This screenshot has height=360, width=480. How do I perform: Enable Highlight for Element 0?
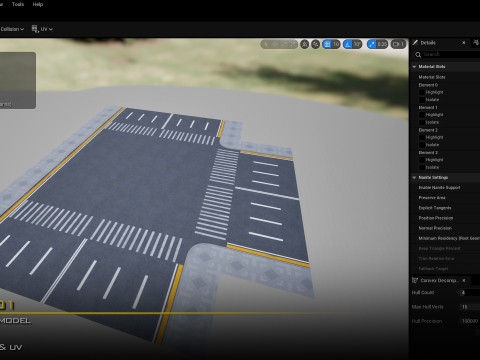pos(422,92)
